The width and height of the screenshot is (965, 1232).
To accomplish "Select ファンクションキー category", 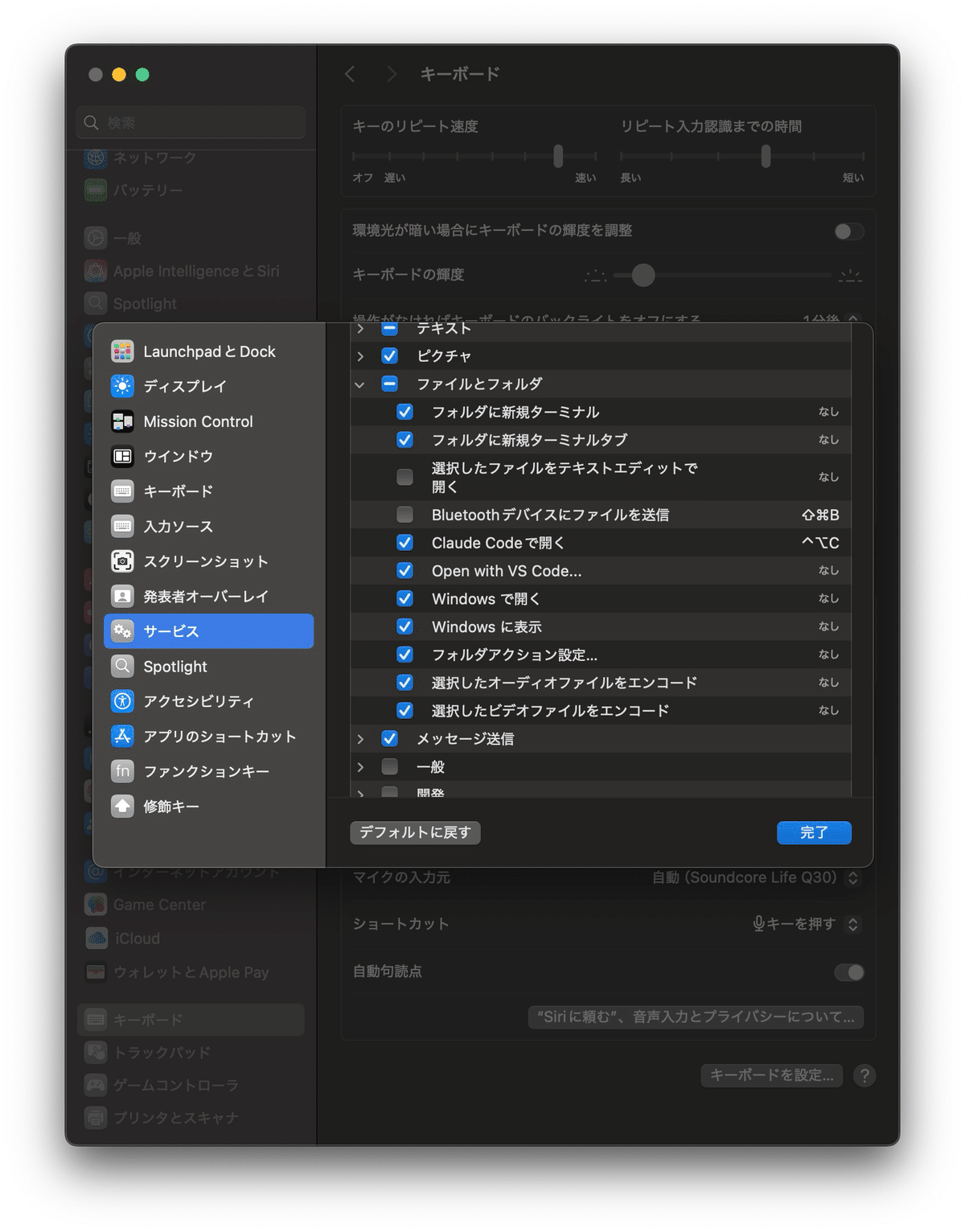I will pyautogui.click(x=209, y=771).
